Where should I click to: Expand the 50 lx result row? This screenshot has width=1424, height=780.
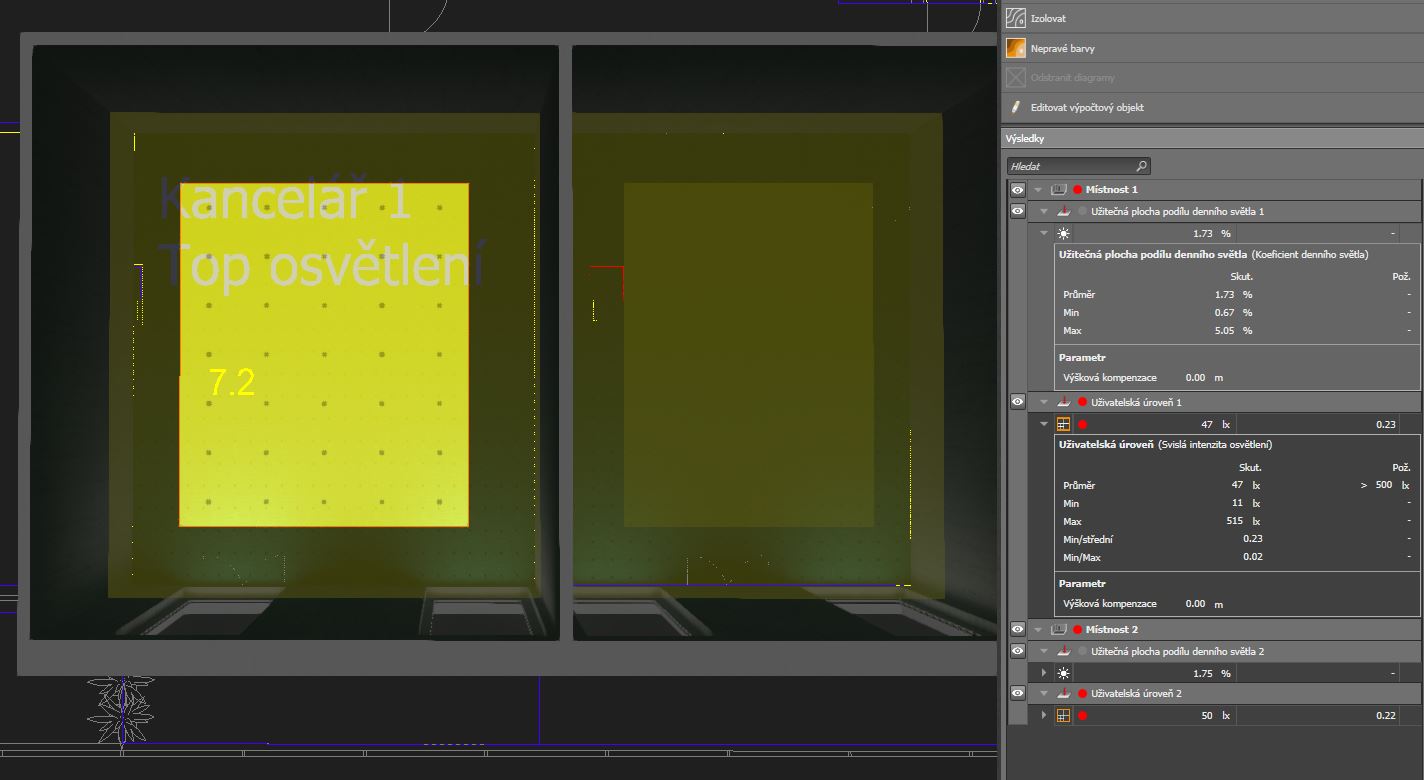(1044, 715)
